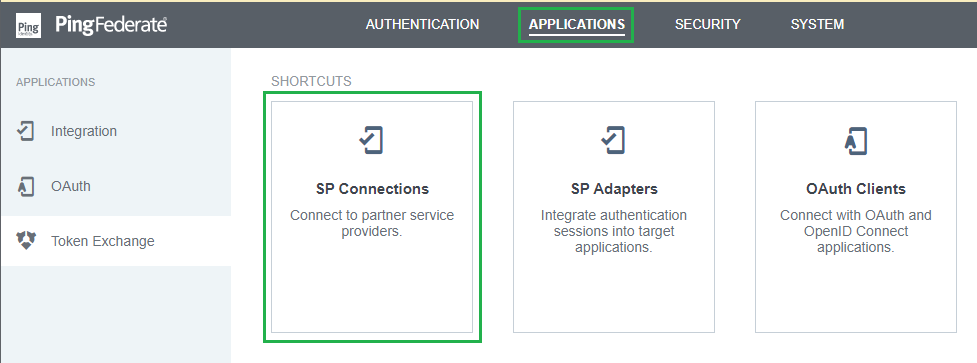Open the Authentication tab
Viewport: 977px width, 363px height.
pos(422,24)
